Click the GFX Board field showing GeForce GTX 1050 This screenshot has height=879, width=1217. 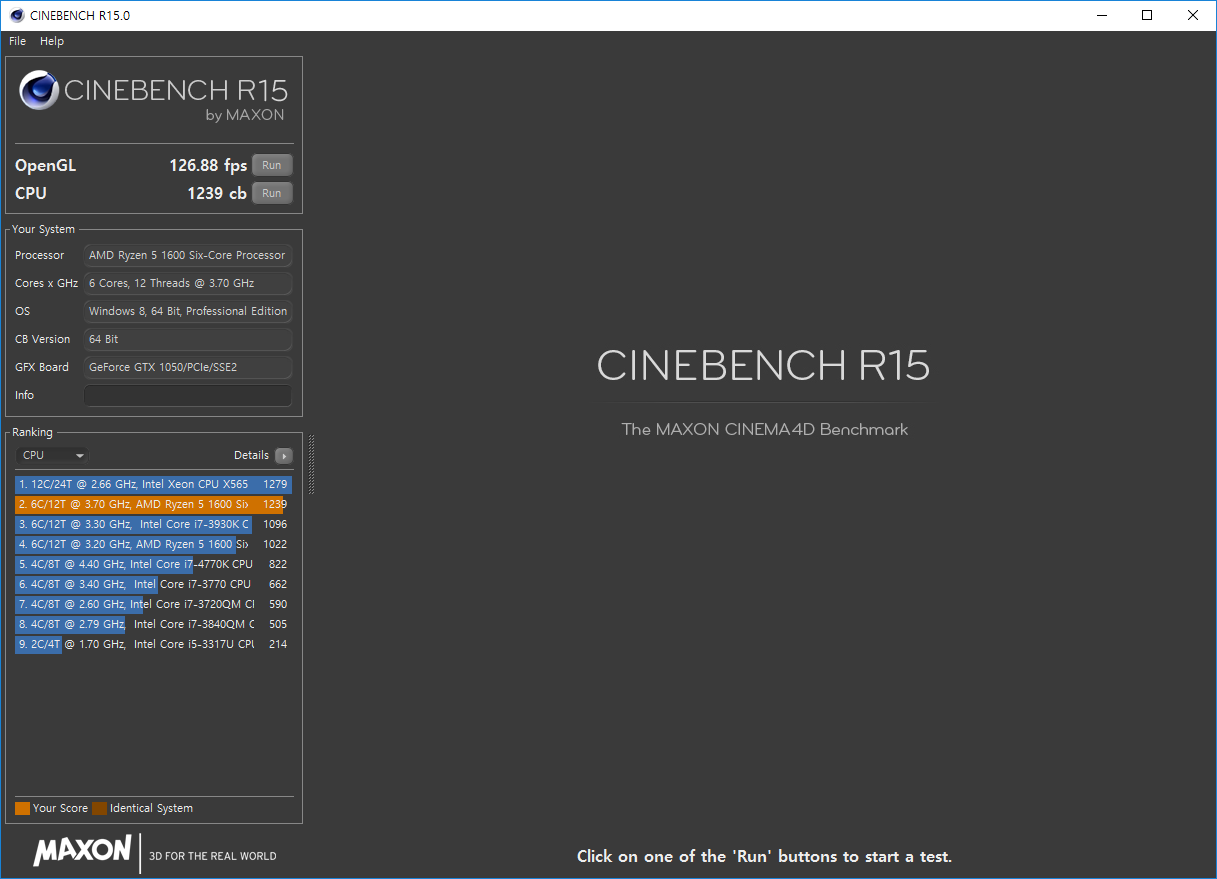188,367
